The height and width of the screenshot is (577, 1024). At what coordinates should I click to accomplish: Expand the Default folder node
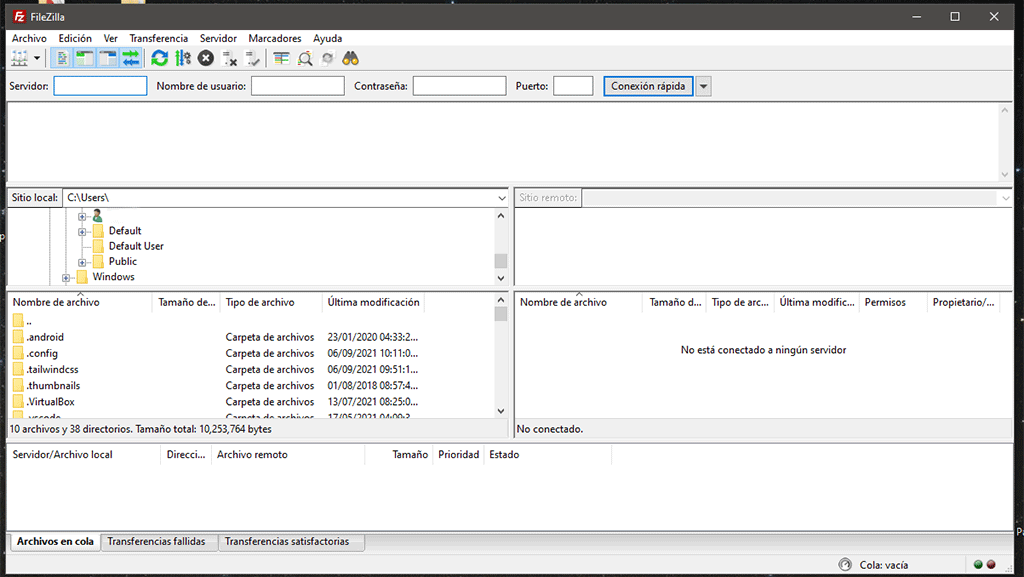(82, 232)
